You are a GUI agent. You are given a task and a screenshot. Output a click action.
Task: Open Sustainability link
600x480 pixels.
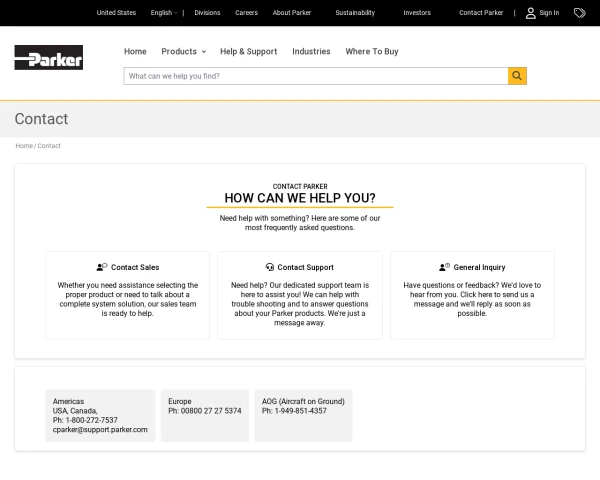355,13
